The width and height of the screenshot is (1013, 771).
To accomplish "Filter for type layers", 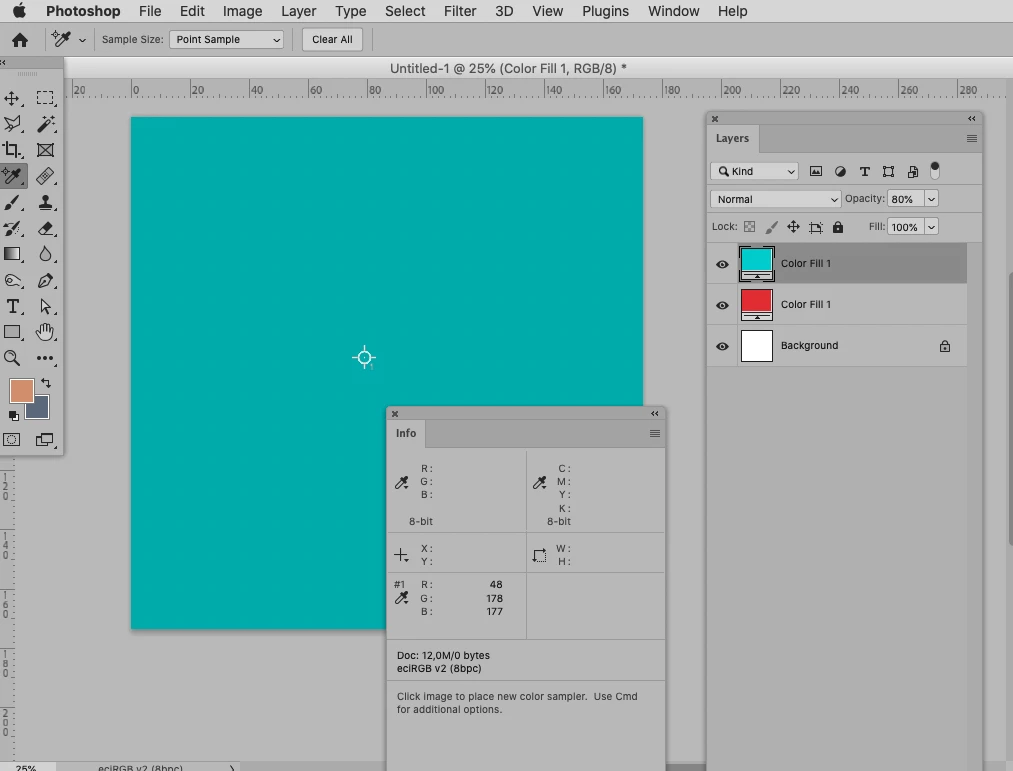I will [864, 171].
